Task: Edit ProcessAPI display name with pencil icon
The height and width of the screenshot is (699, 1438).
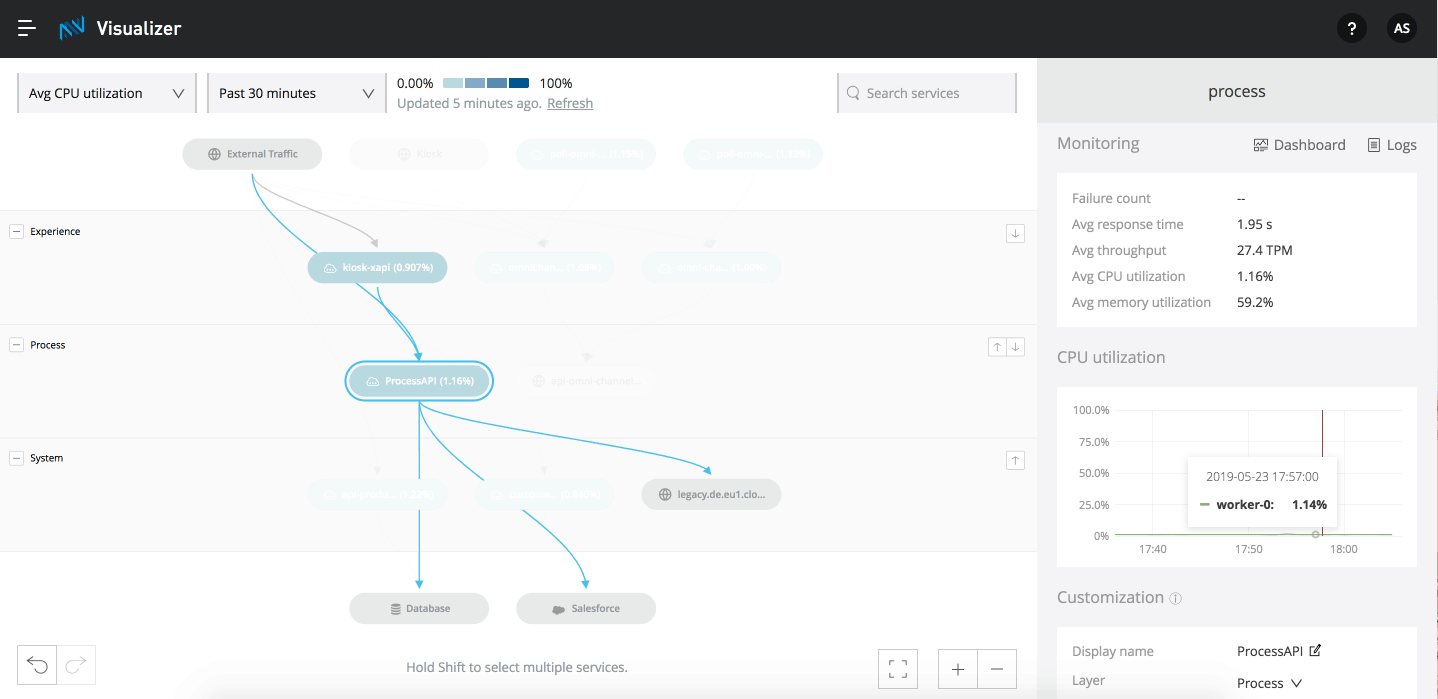Action: point(1316,649)
